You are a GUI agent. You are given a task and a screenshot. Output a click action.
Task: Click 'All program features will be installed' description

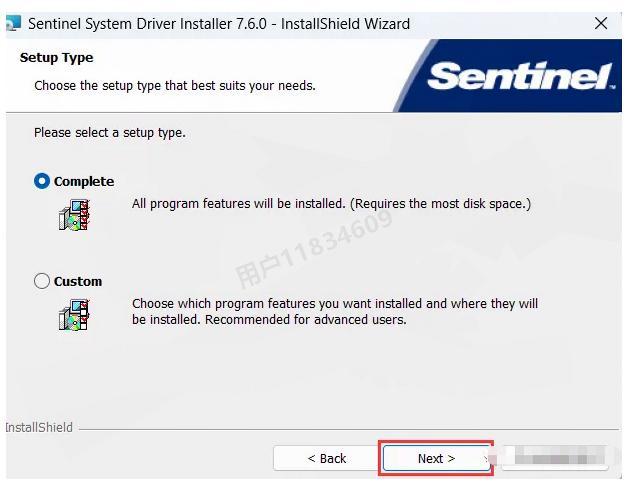click(x=239, y=204)
